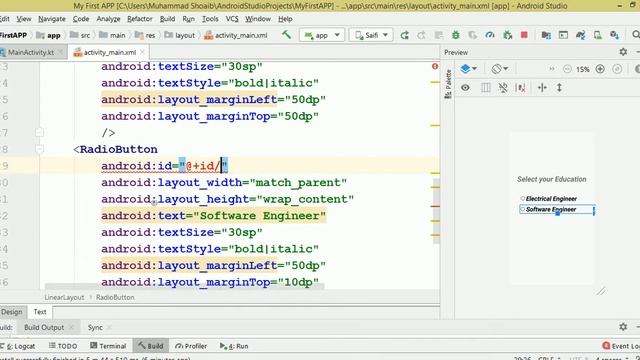
Task: Open the Code menu
Action: 81,19
